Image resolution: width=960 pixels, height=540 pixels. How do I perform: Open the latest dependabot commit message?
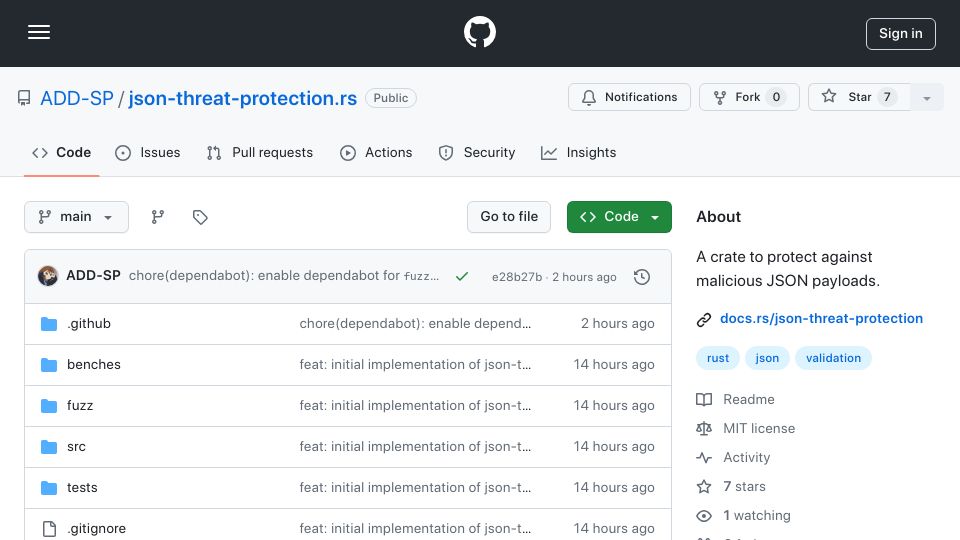coord(283,276)
